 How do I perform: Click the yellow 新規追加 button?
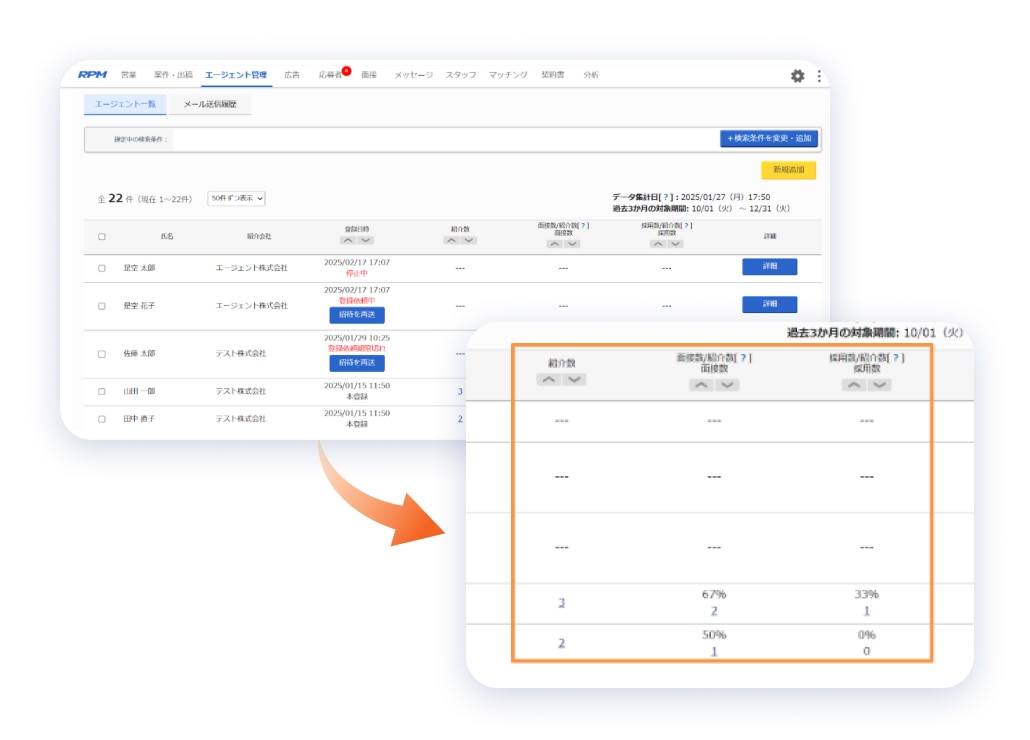point(788,170)
